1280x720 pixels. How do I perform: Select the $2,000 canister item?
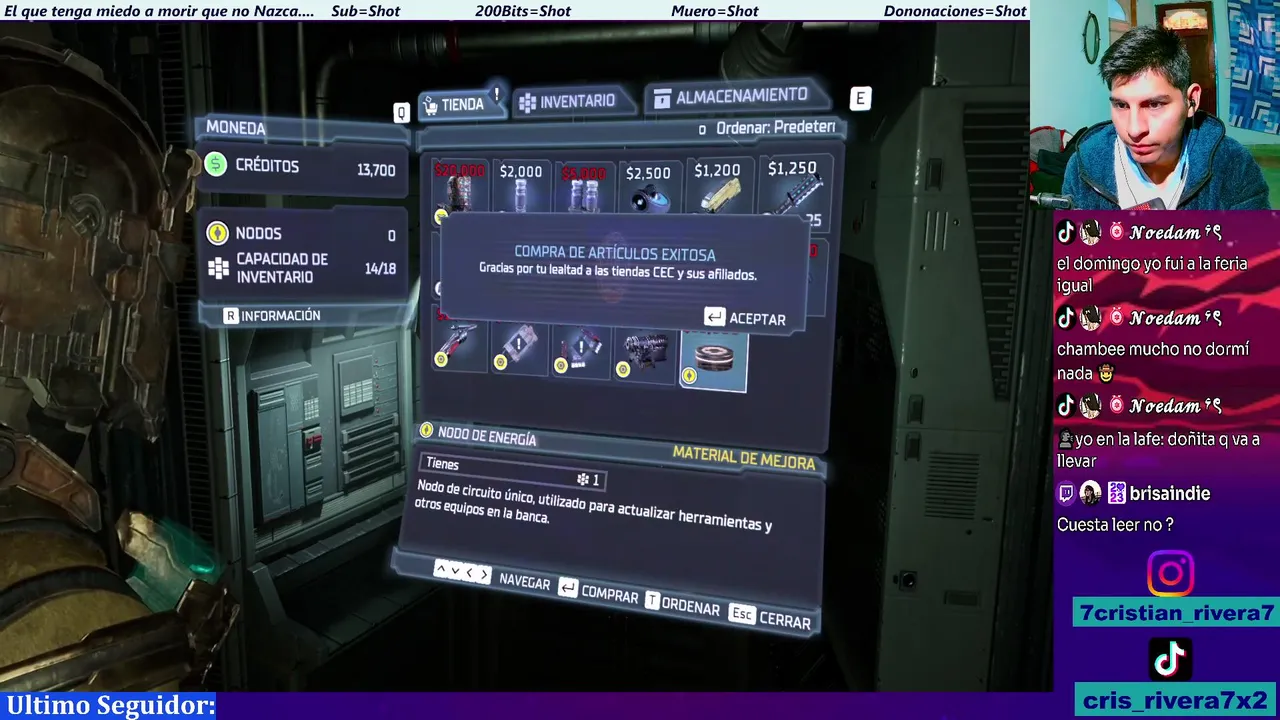click(520, 187)
